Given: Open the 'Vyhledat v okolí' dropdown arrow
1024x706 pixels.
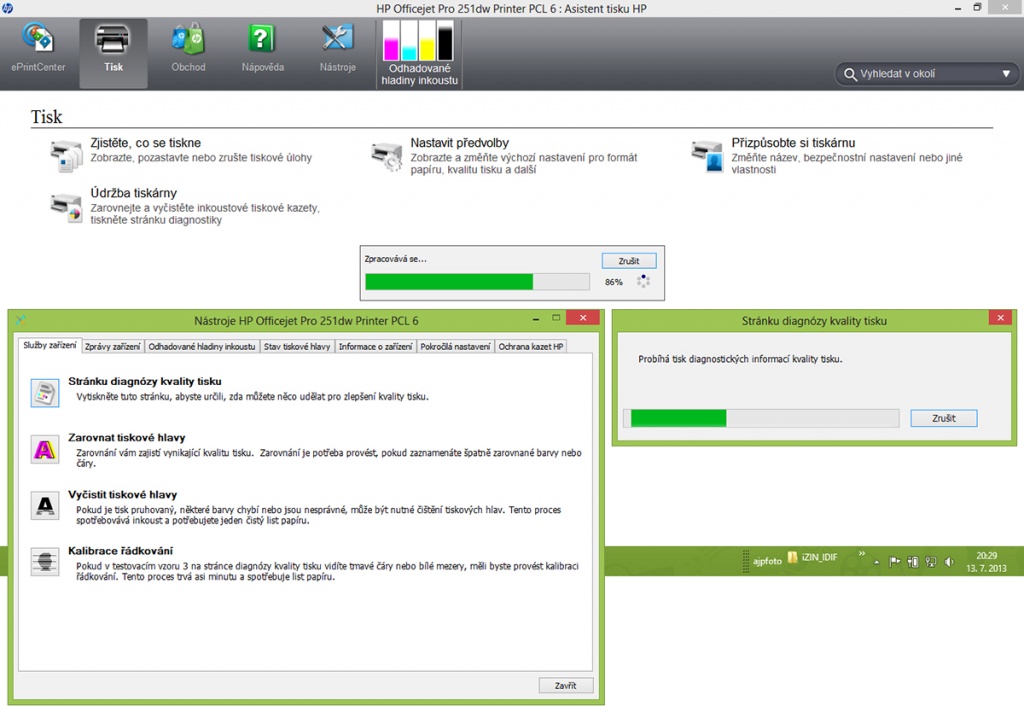Looking at the screenshot, I should coord(1006,74).
